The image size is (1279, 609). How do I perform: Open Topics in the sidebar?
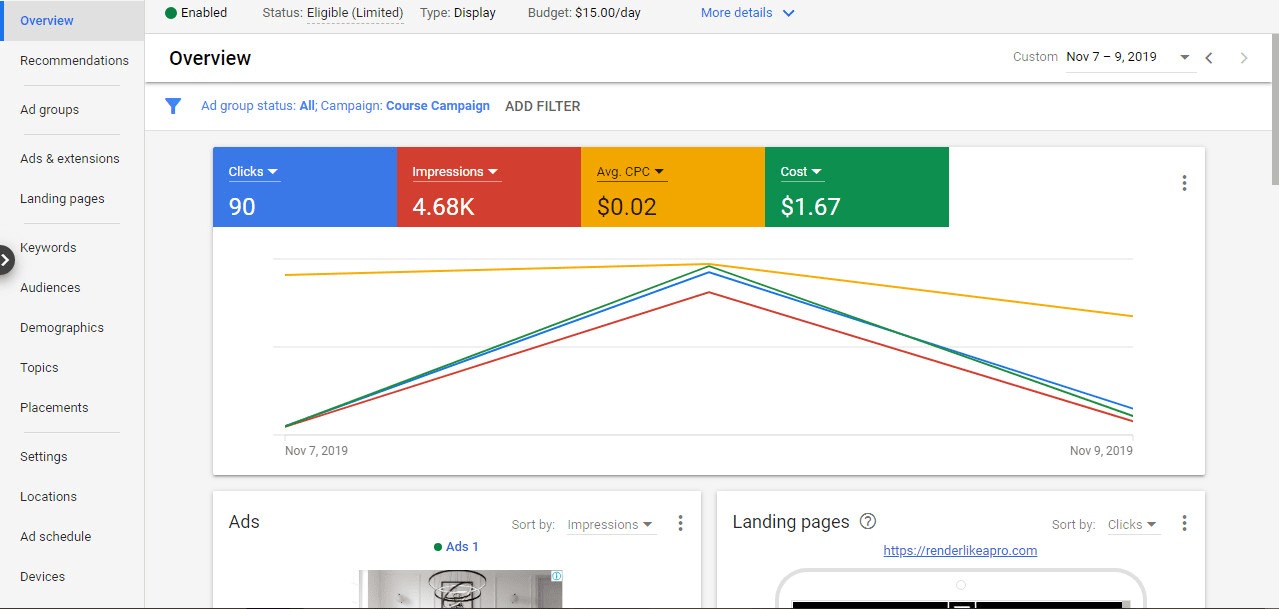point(39,368)
